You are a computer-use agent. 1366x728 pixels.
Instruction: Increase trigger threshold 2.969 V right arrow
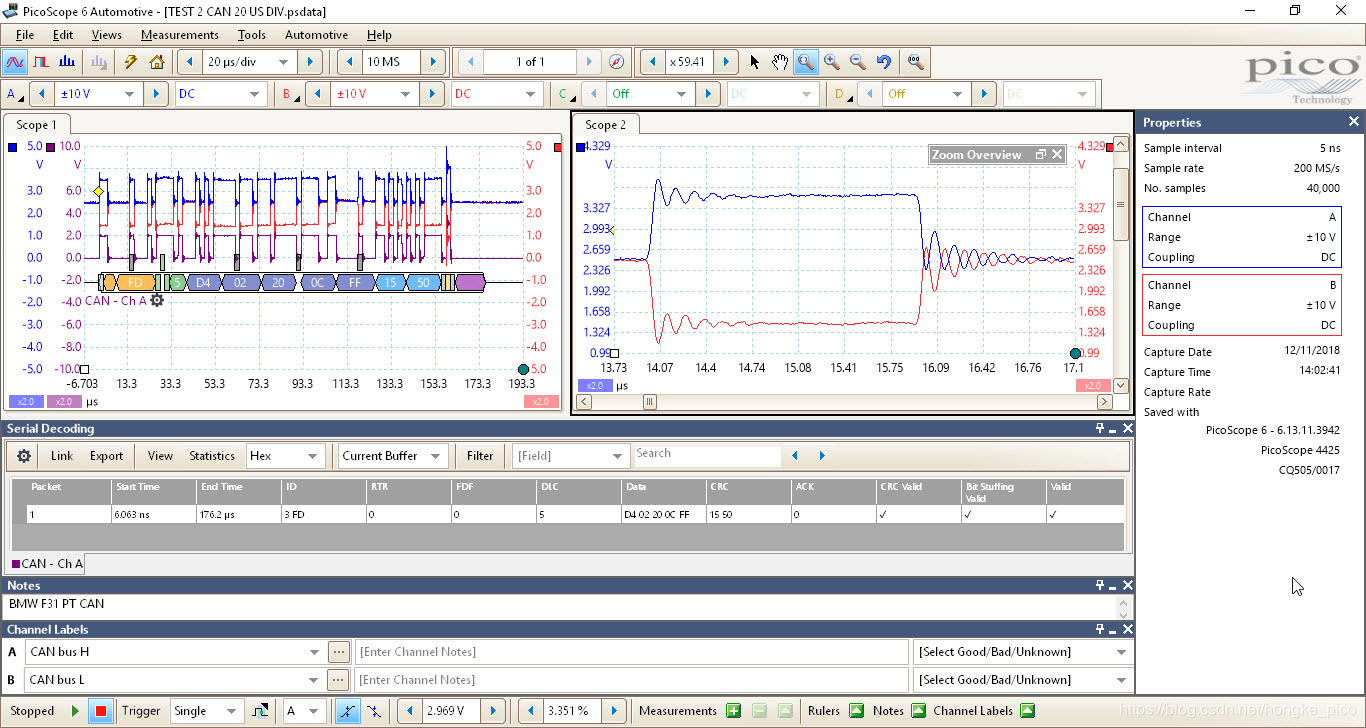point(493,712)
